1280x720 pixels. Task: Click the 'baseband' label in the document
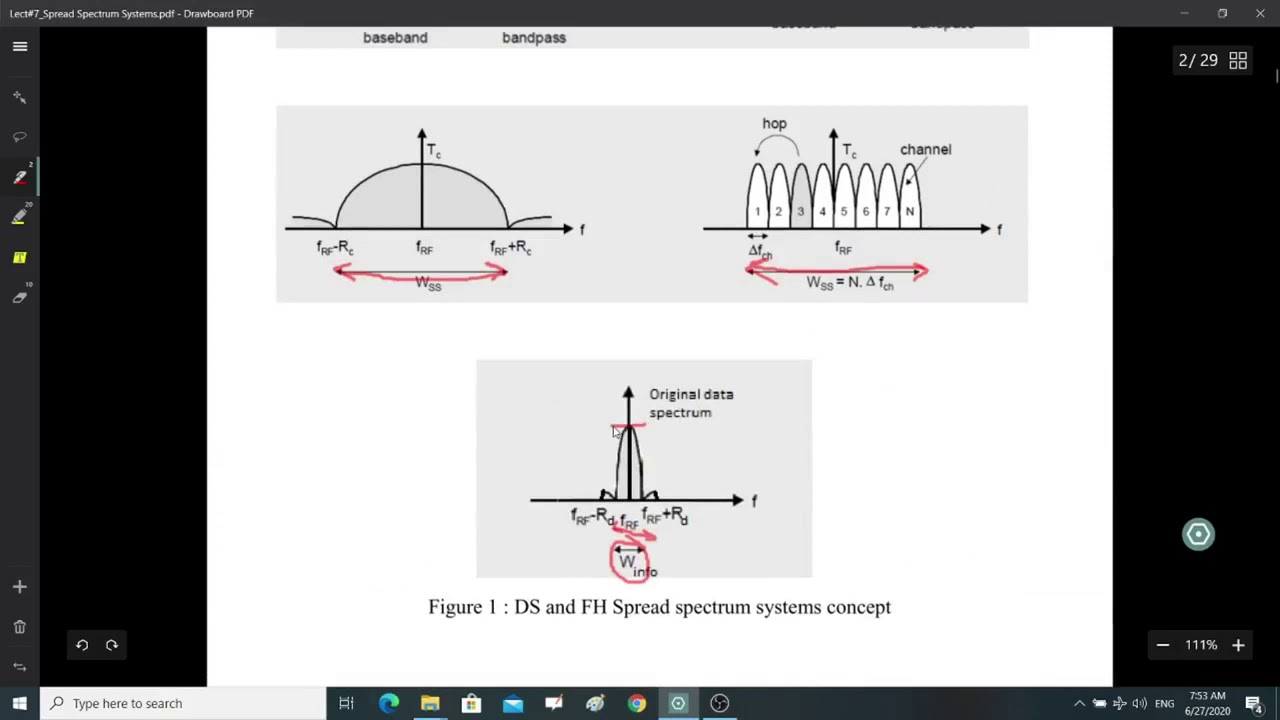point(395,37)
